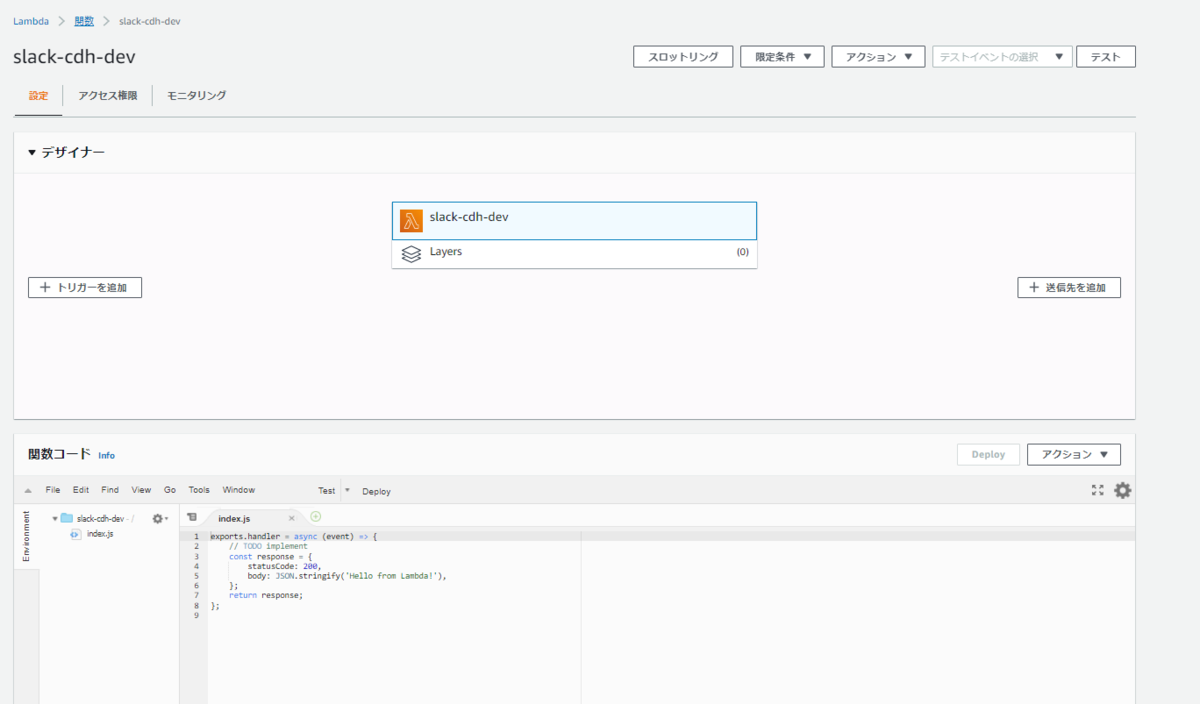Open the File menu

click(53, 490)
